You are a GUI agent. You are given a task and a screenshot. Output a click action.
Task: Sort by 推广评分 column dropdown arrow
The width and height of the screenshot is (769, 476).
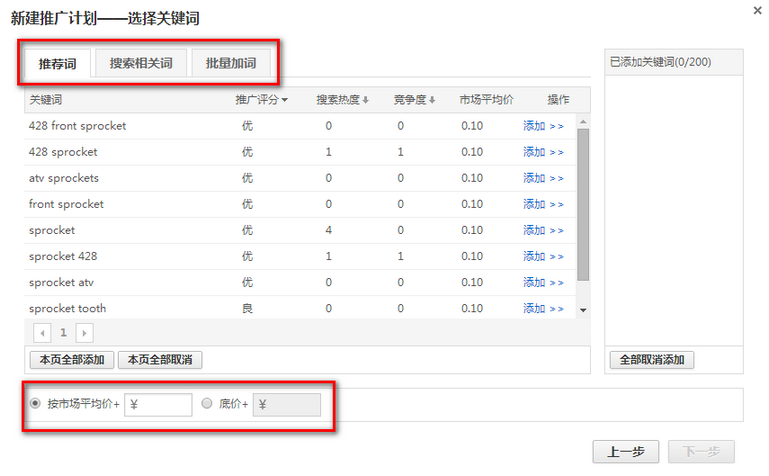284,100
